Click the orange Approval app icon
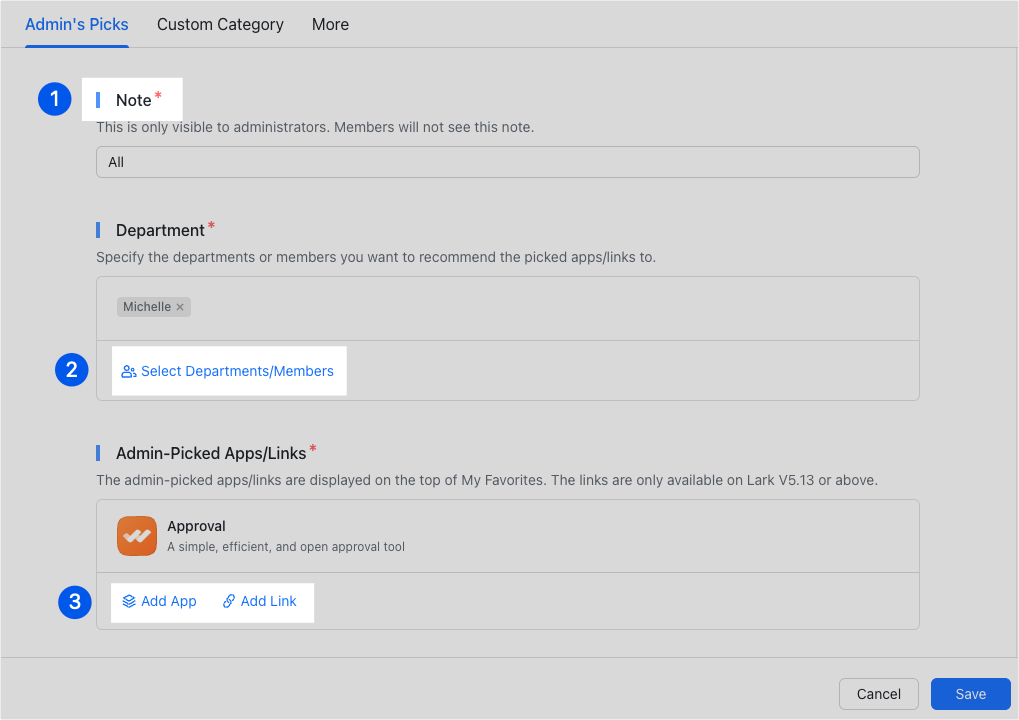The width and height of the screenshot is (1019, 720). pyautogui.click(x=136, y=536)
